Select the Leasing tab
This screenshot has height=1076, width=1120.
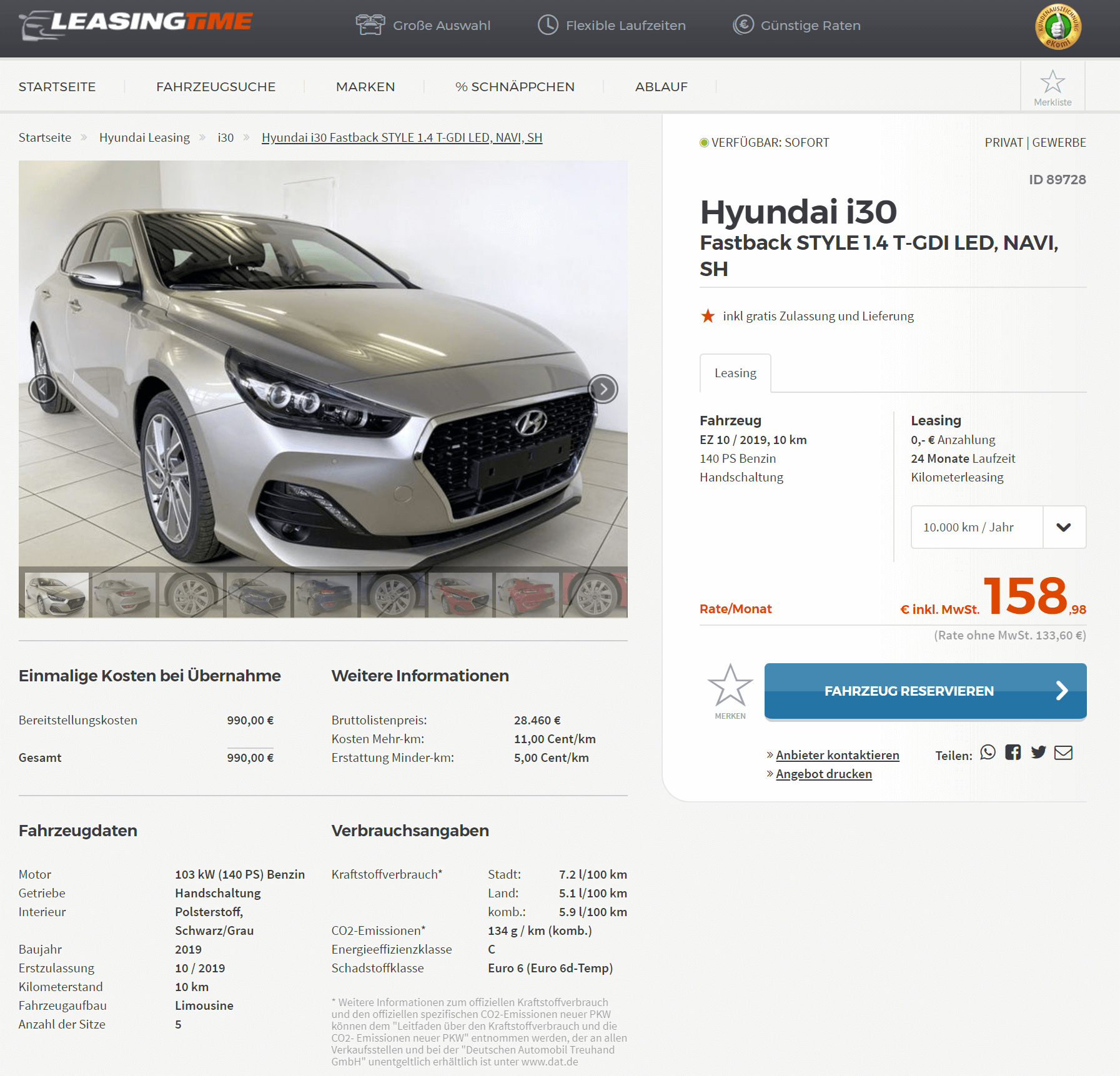coord(735,373)
